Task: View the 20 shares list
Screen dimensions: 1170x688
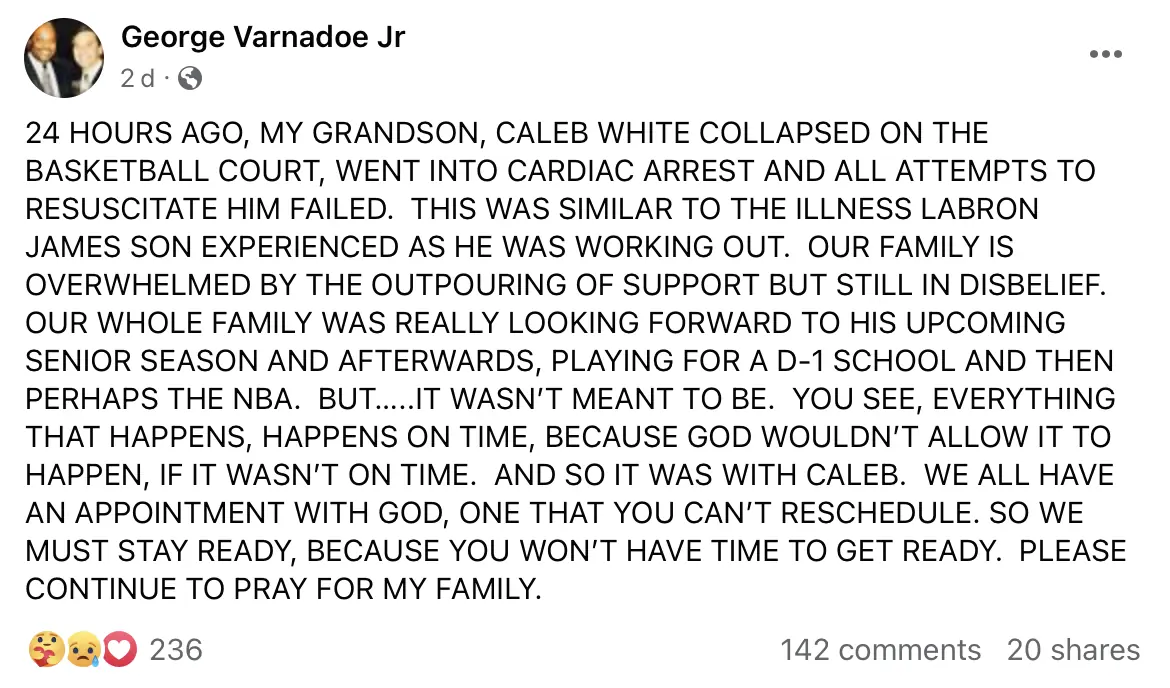Action: [x=1073, y=650]
